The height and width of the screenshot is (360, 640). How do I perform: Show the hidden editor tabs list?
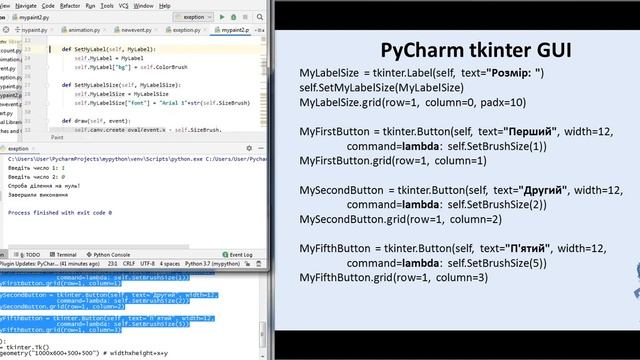[260, 30]
